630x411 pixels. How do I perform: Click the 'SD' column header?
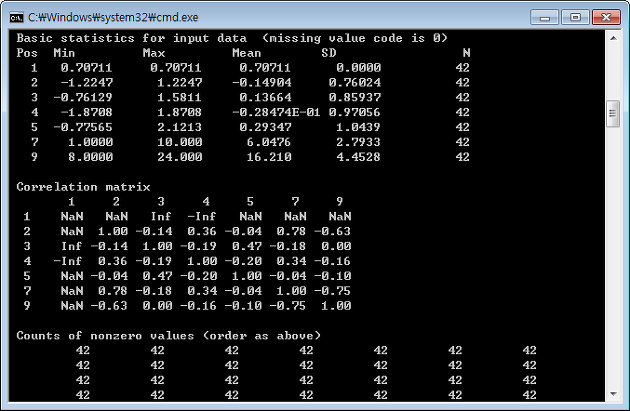click(329, 53)
